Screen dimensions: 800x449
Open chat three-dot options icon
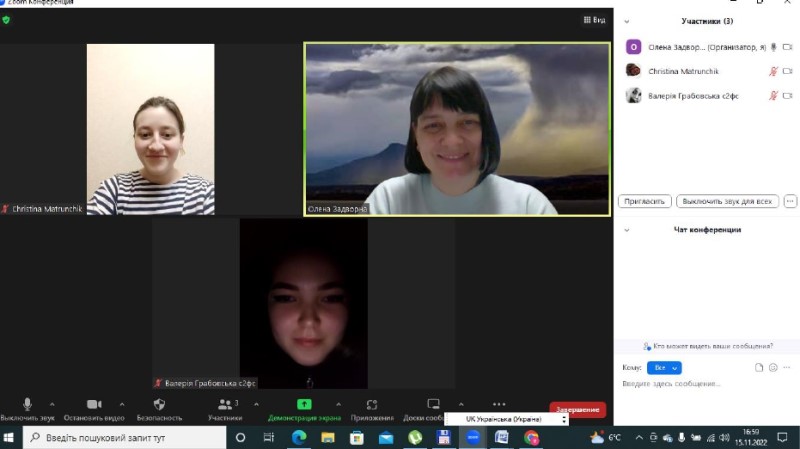[x=786, y=367]
